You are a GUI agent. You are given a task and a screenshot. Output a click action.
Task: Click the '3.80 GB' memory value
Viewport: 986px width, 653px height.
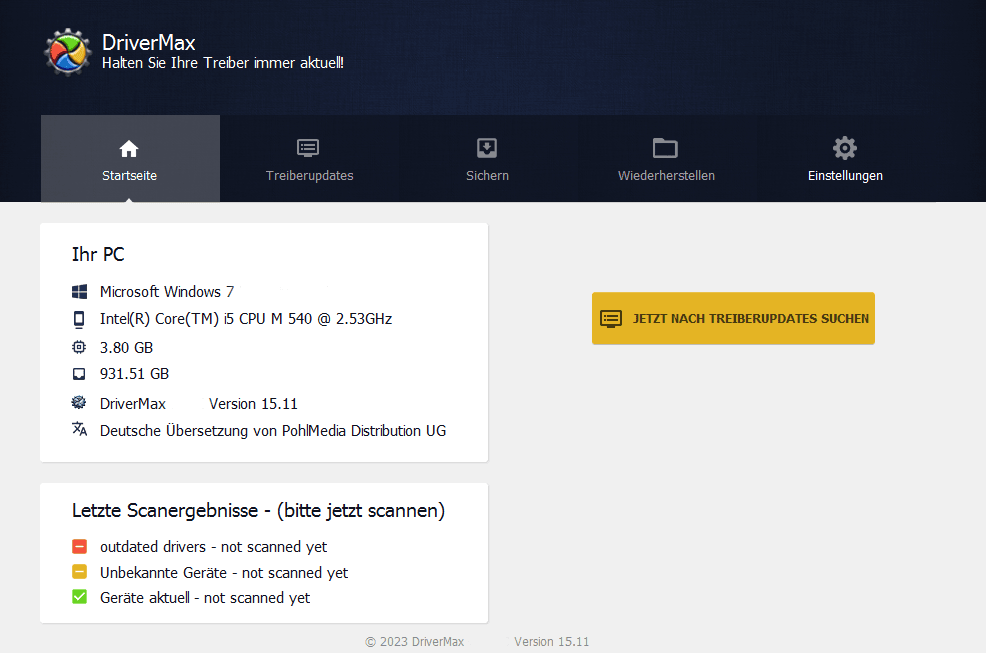click(126, 347)
